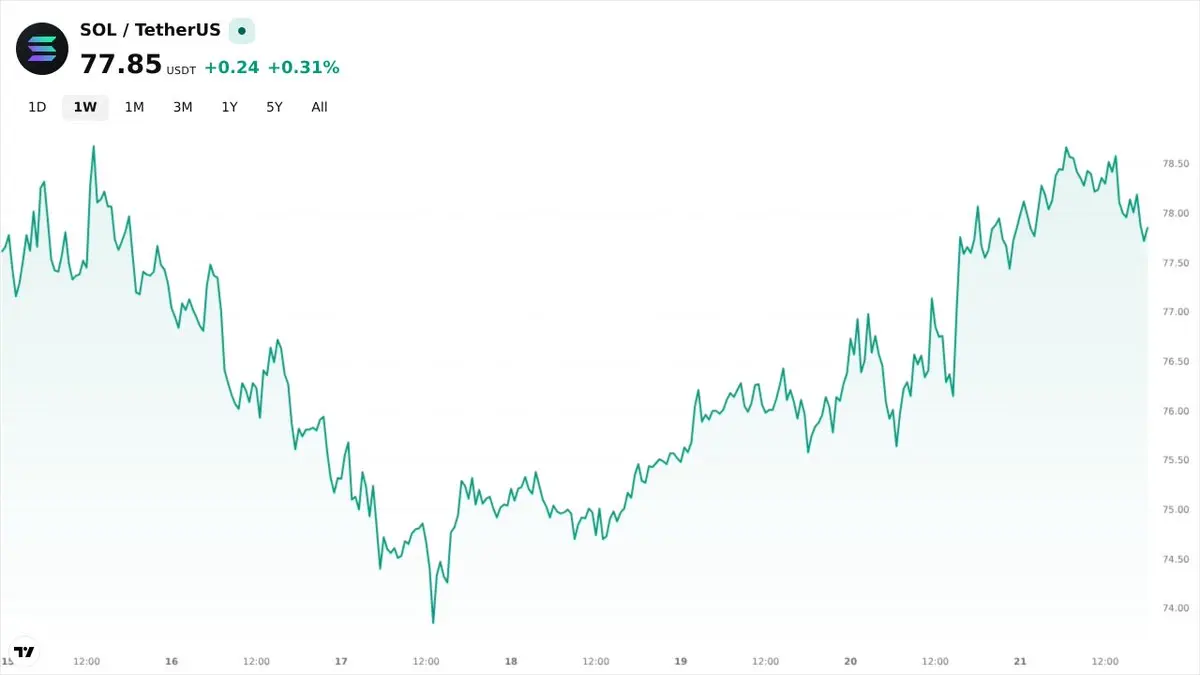This screenshot has height=675, width=1200.
Task: Click the 77.85 current price value
Action: pos(121,65)
